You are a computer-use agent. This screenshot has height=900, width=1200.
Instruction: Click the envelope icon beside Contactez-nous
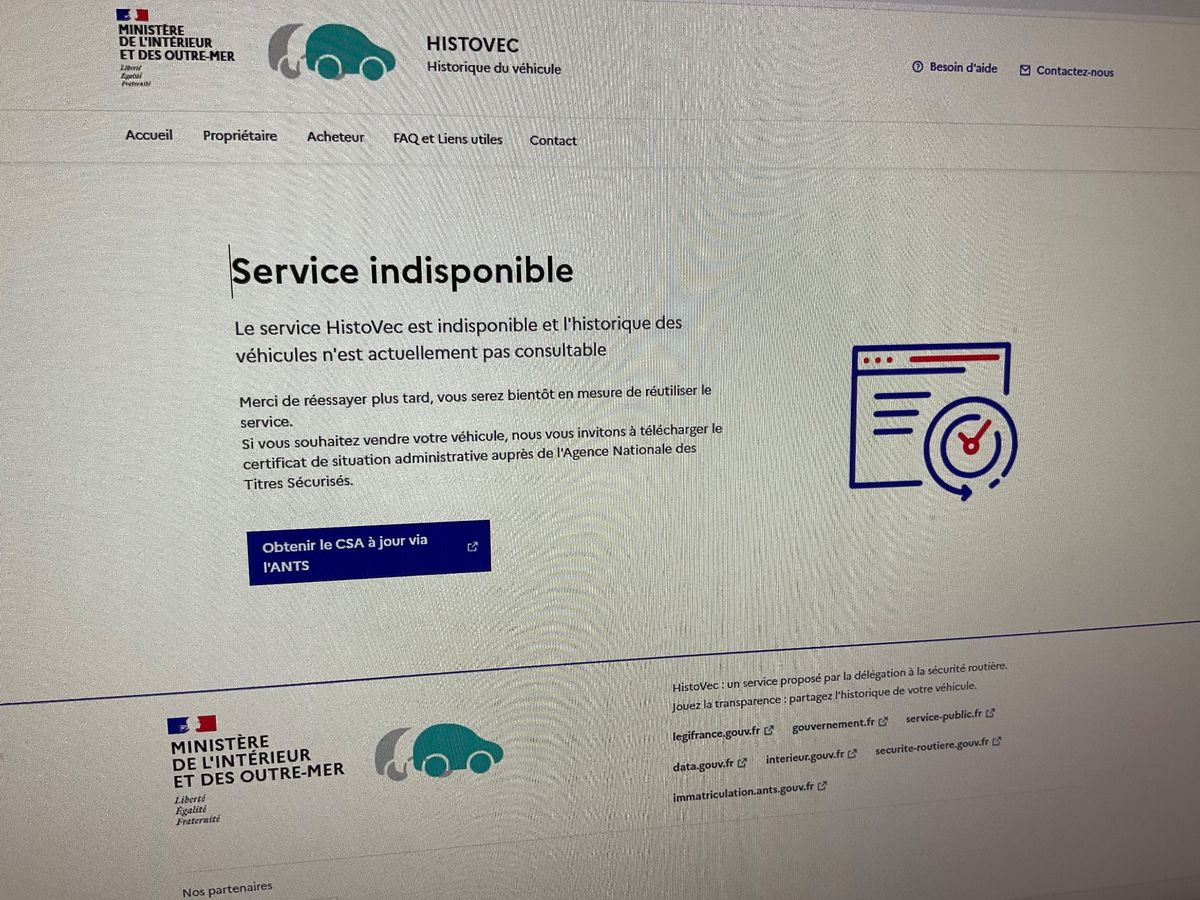tap(1025, 71)
